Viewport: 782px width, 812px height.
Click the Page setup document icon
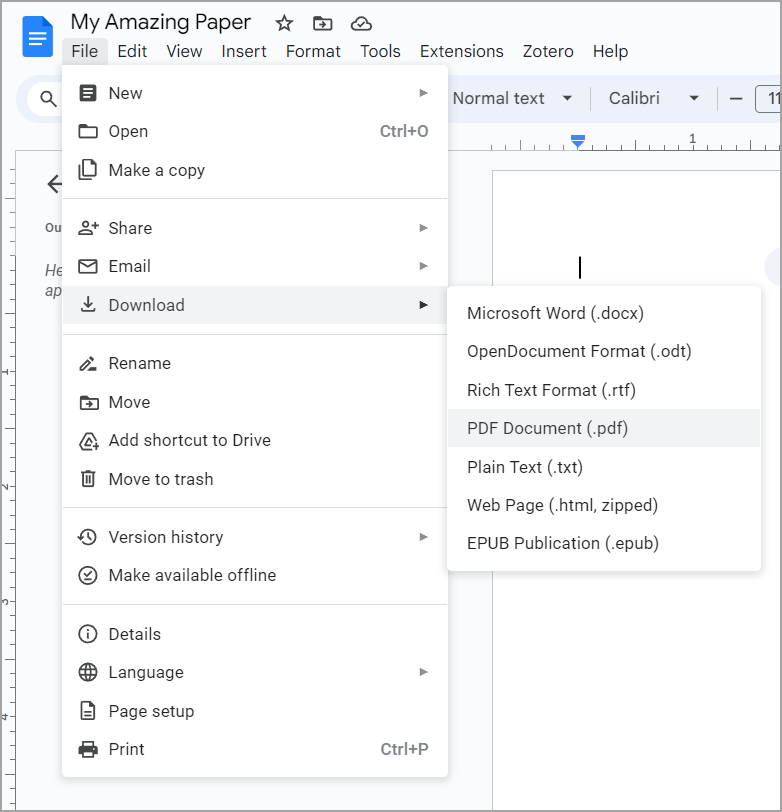(x=88, y=711)
